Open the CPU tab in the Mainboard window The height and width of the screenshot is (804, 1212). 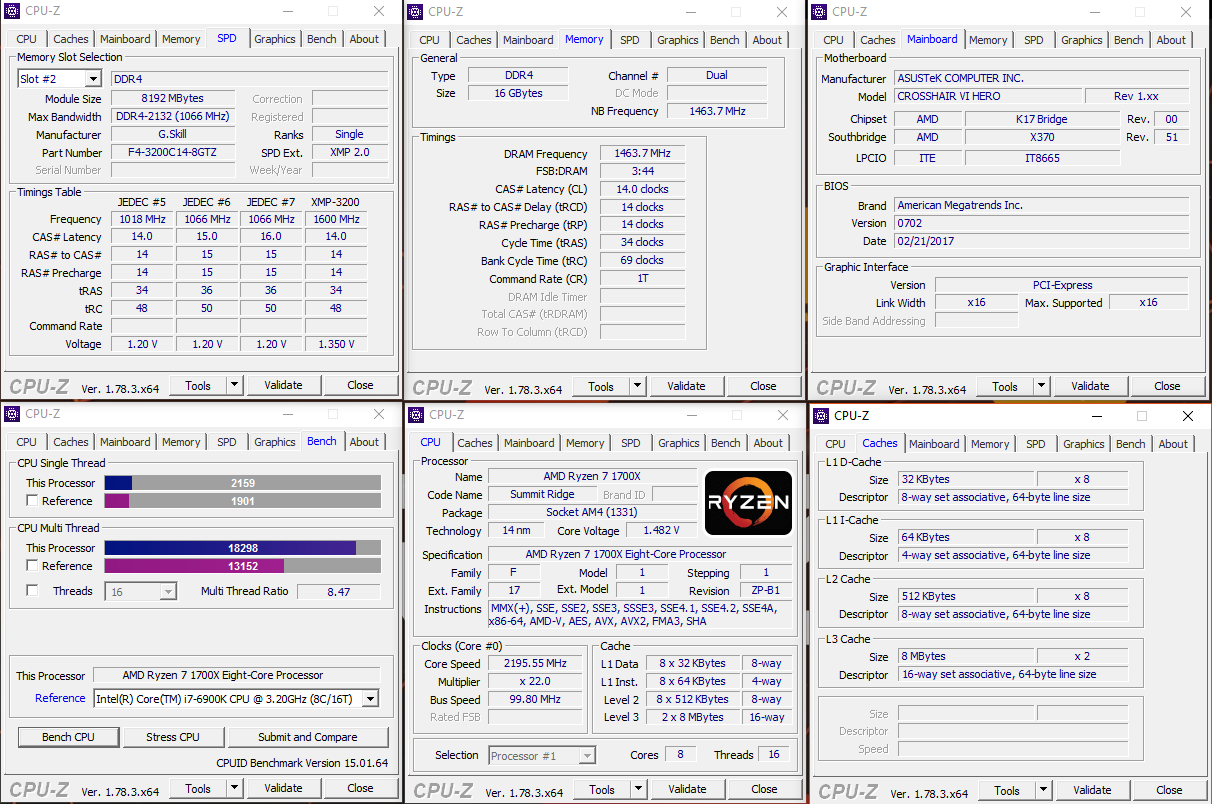pyautogui.click(x=833, y=40)
